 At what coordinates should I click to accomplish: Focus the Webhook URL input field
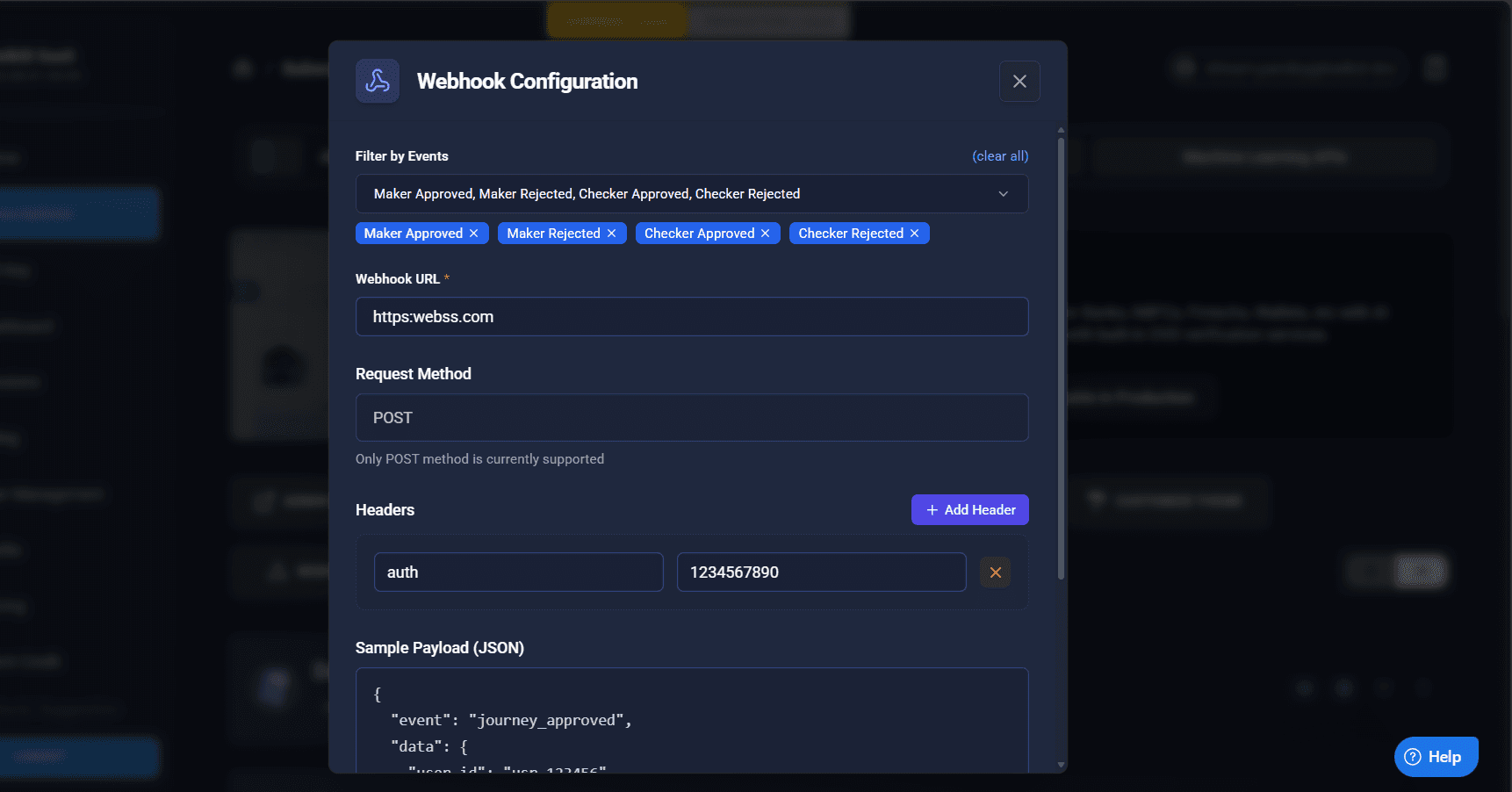[x=692, y=317]
